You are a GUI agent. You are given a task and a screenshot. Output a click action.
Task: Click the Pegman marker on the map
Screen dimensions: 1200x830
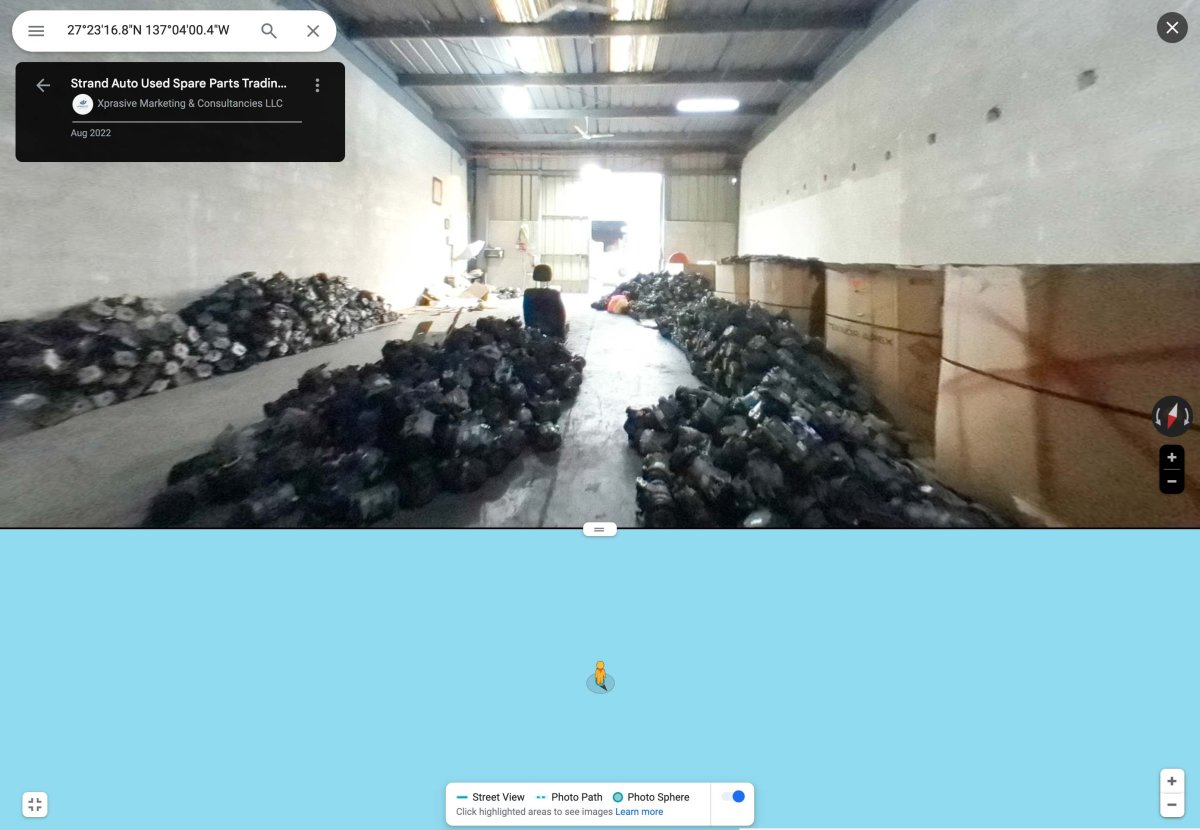[600, 676]
